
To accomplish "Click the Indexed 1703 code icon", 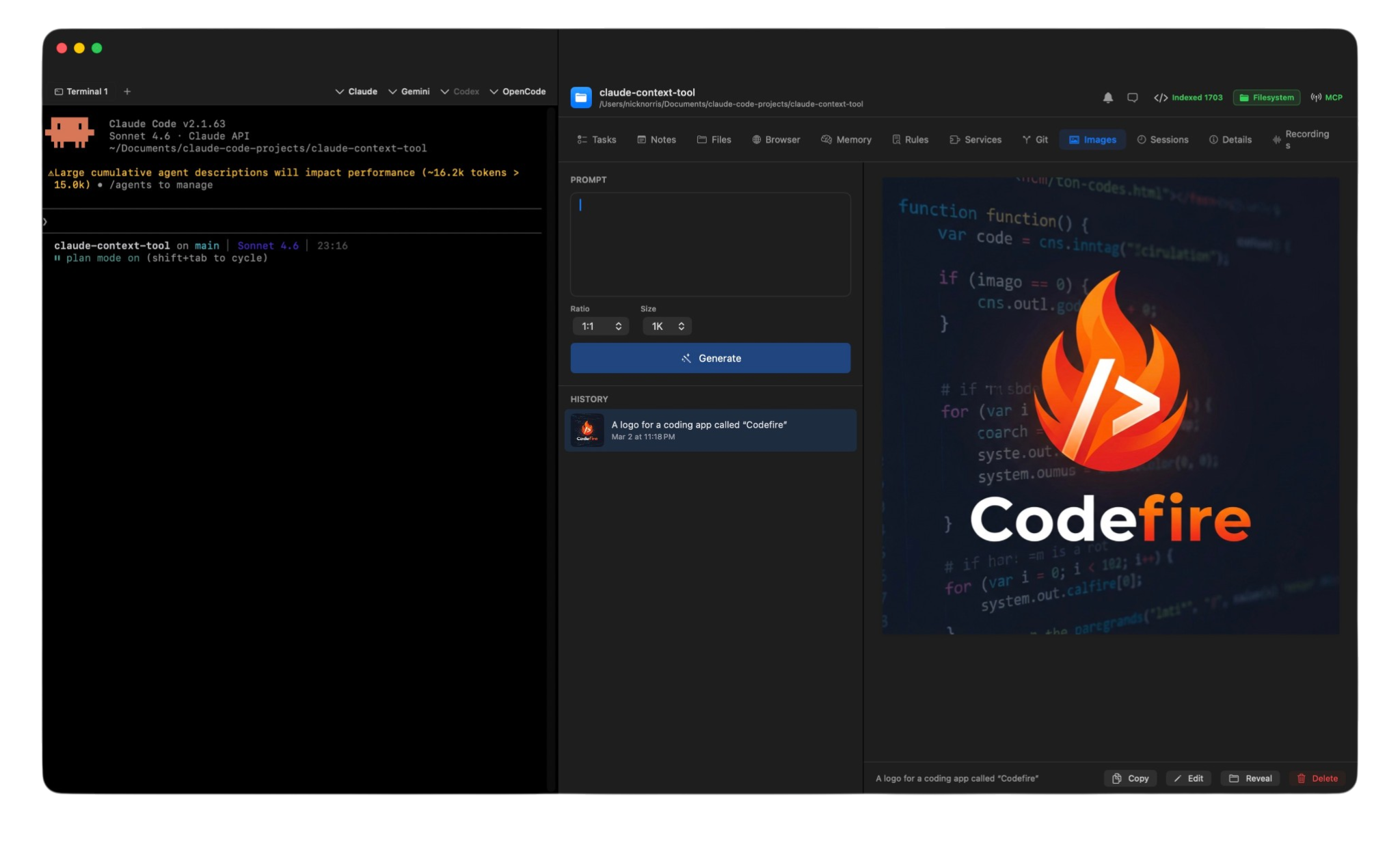I will (1161, 98).
